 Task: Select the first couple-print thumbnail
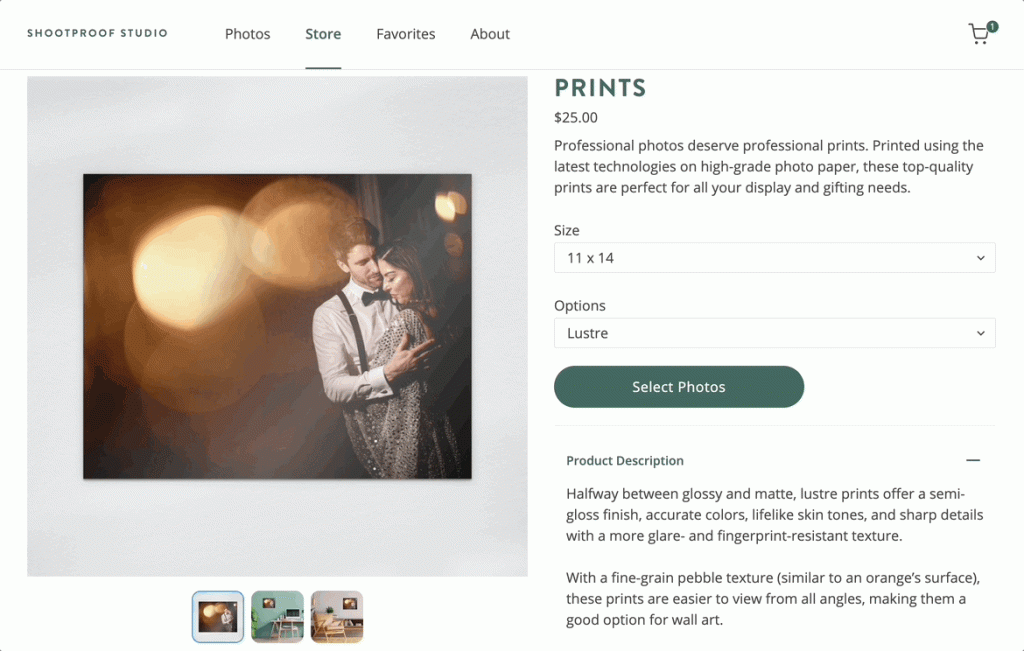pos(217,617)
